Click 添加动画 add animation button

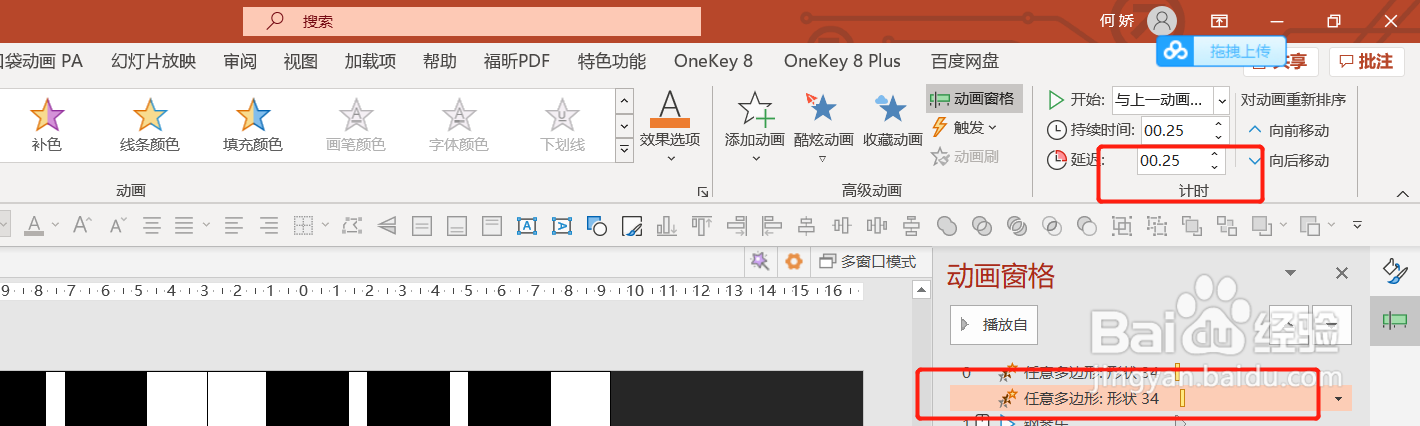(754, 126)
